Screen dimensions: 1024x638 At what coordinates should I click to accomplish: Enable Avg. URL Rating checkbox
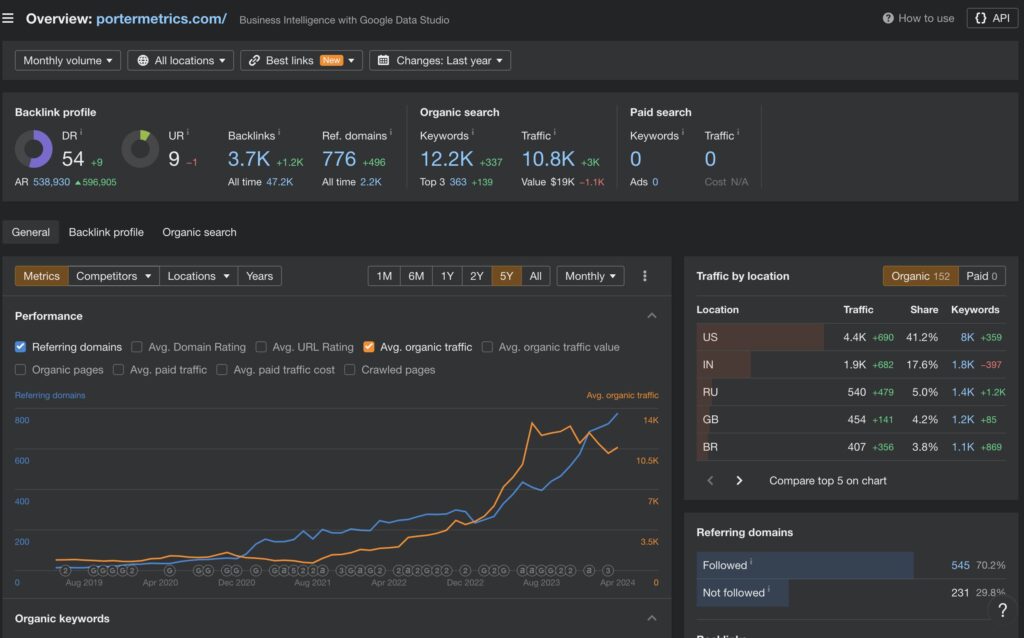(261, 347)
